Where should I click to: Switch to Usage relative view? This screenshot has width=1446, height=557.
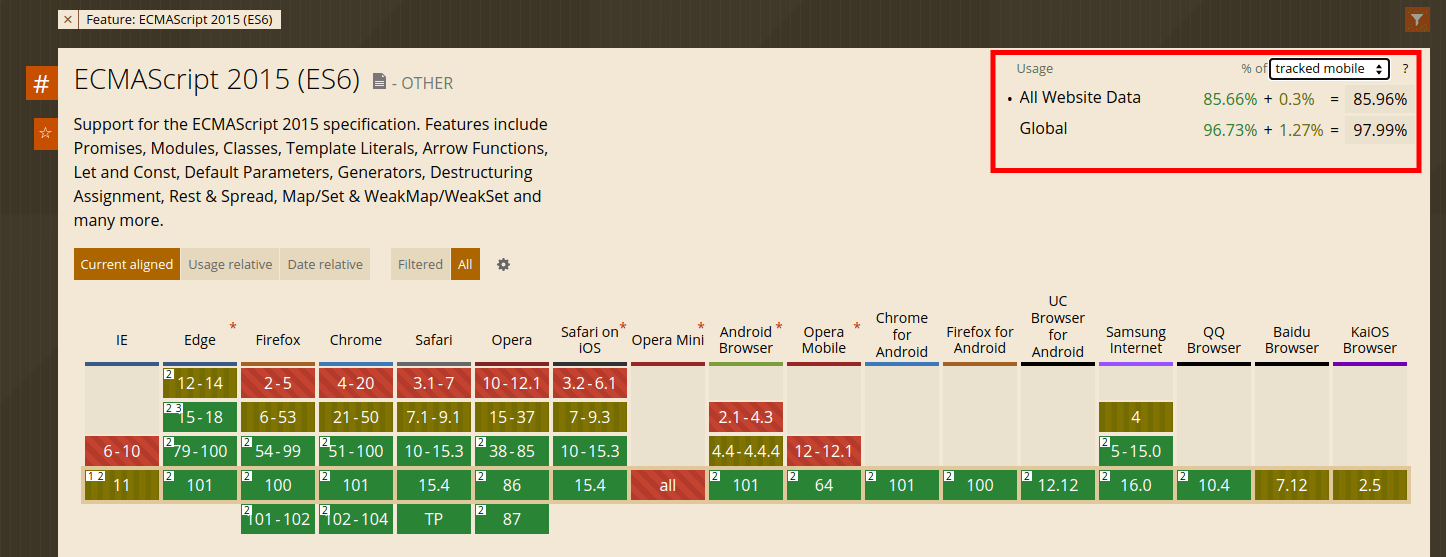tap(230, 264)
